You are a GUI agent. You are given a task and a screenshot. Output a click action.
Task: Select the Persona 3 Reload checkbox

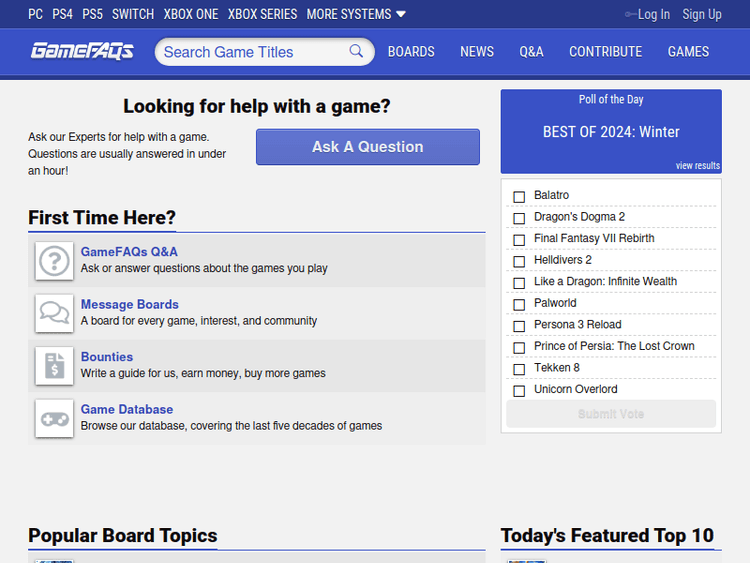click(x=519, y=326)
